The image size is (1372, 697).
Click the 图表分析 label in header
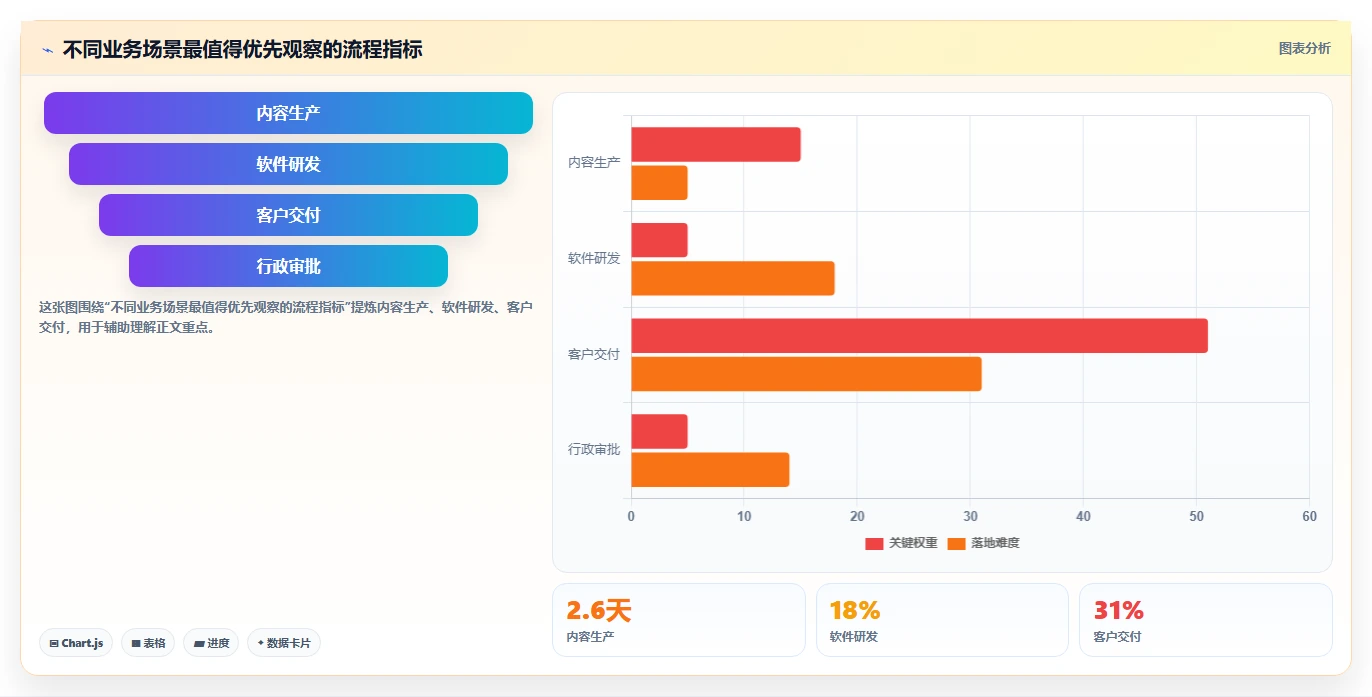[1305, 48]
